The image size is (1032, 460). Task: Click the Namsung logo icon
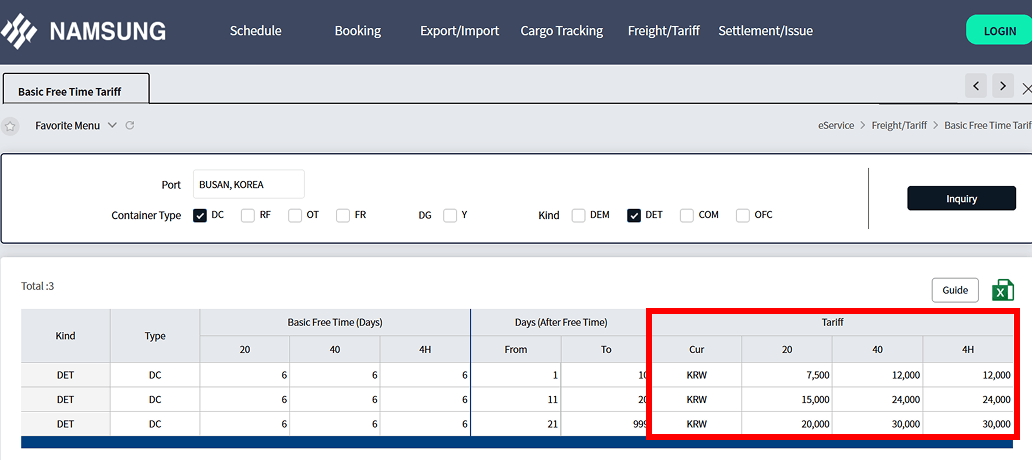(19, 31)
